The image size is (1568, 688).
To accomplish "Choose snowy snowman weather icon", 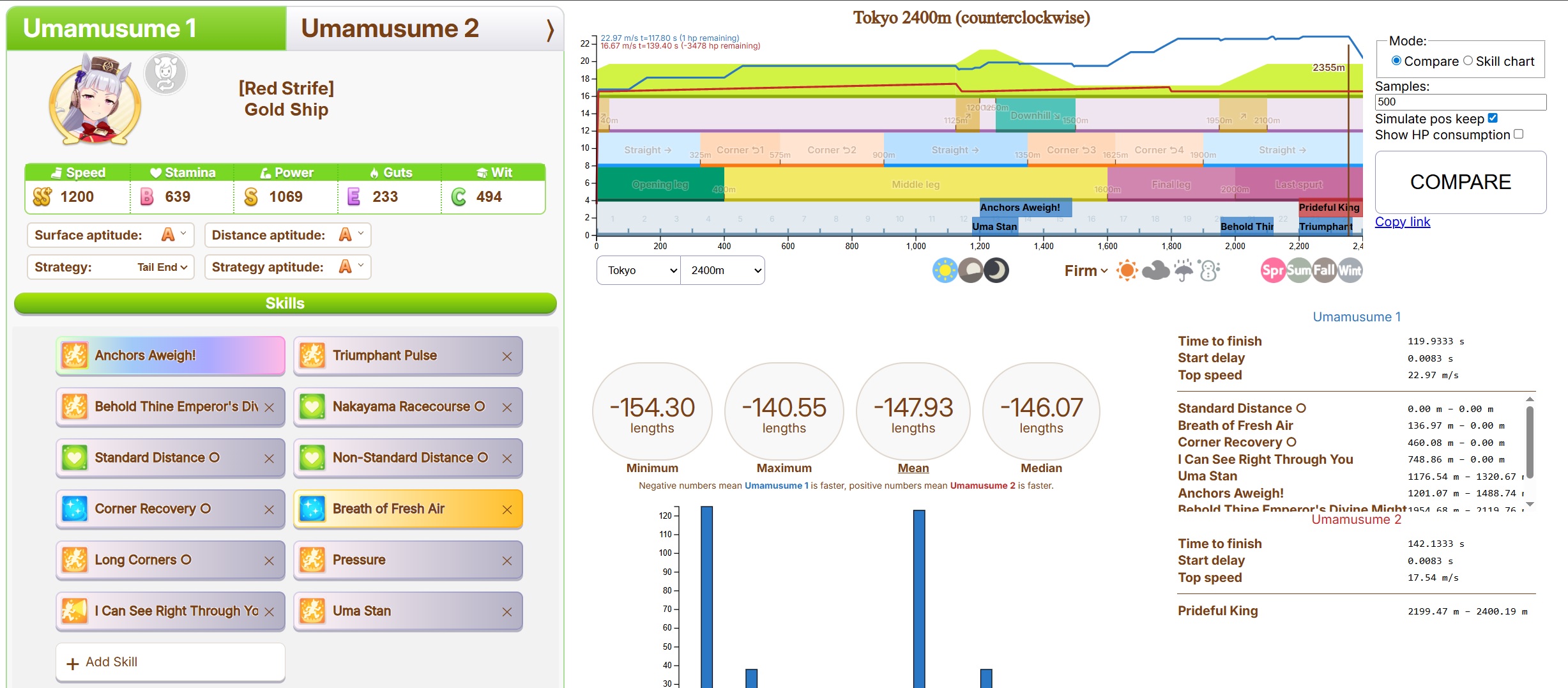I will (1209, 270).
